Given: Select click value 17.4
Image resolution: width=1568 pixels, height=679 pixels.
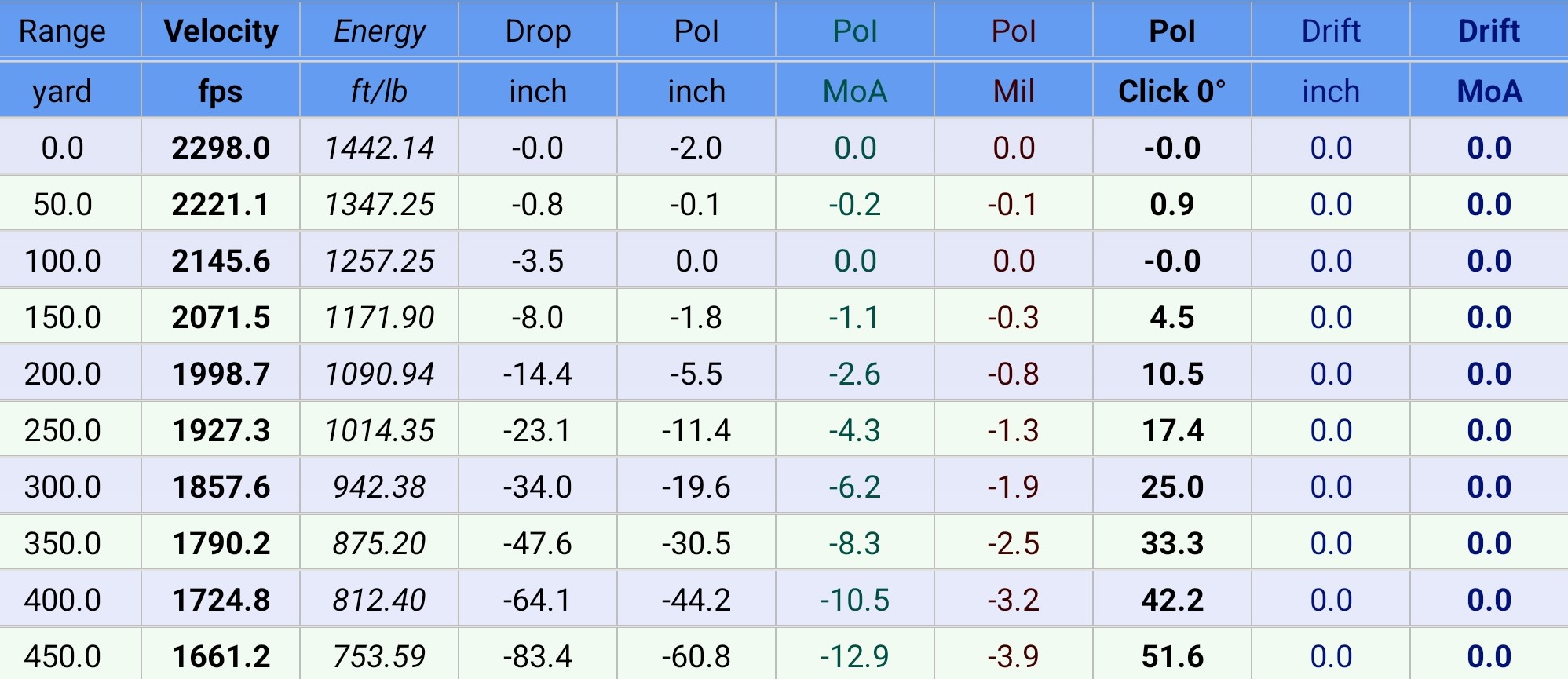Looking at the screenshot, I should (x=1172, y=430).
